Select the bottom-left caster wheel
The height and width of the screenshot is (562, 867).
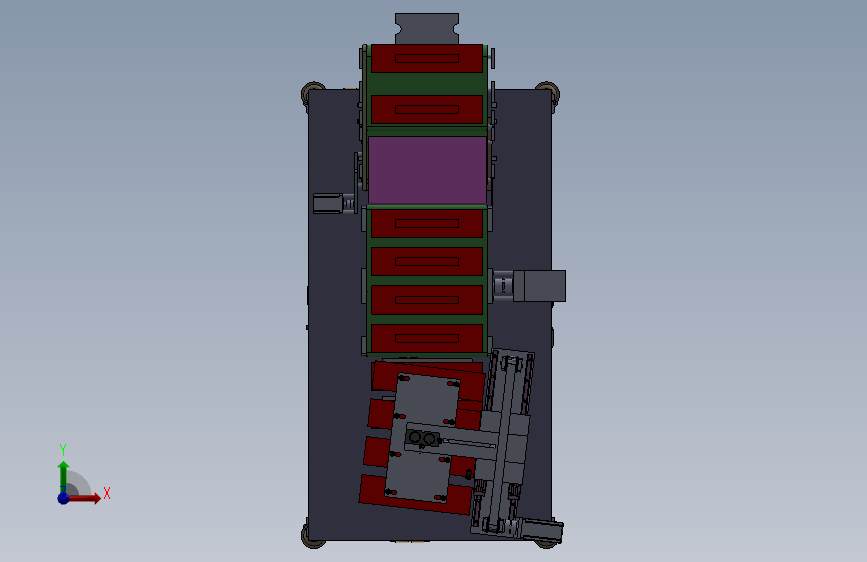(312, 535)
